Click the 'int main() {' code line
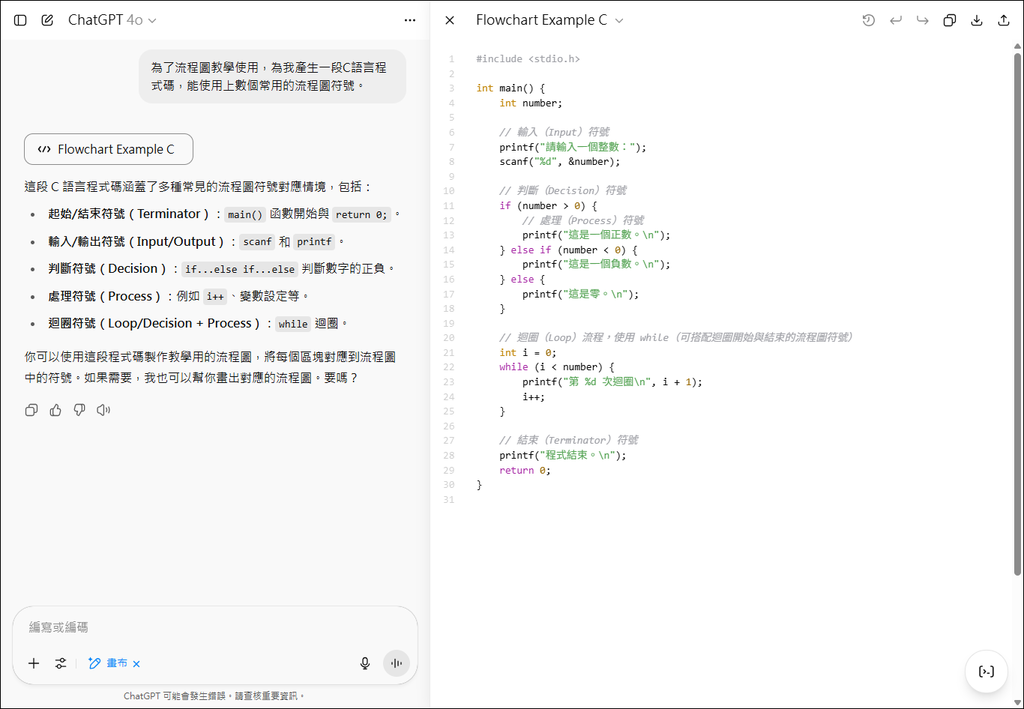This screenshot has width=1024, height=709. (510, 88)
